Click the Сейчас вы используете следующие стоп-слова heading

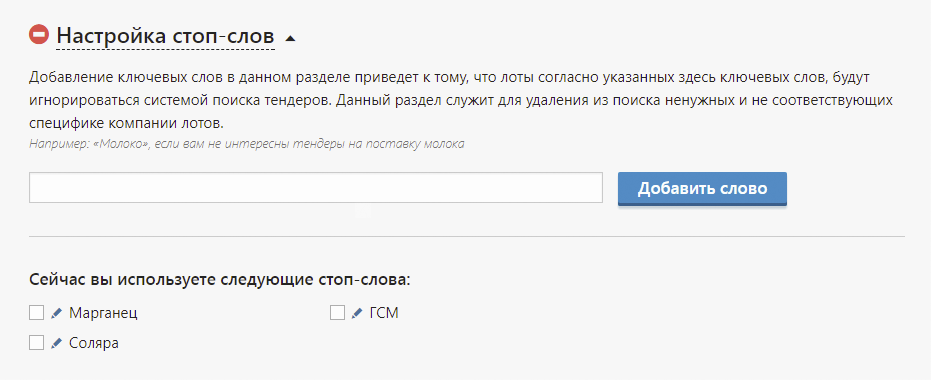220,280
